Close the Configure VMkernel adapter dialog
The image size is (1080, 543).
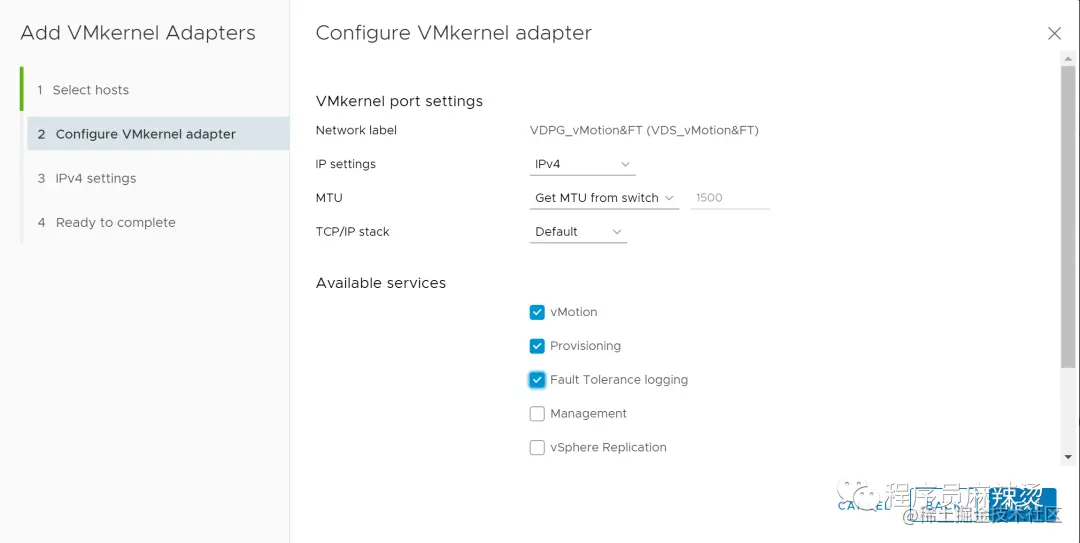(1054, 33)
